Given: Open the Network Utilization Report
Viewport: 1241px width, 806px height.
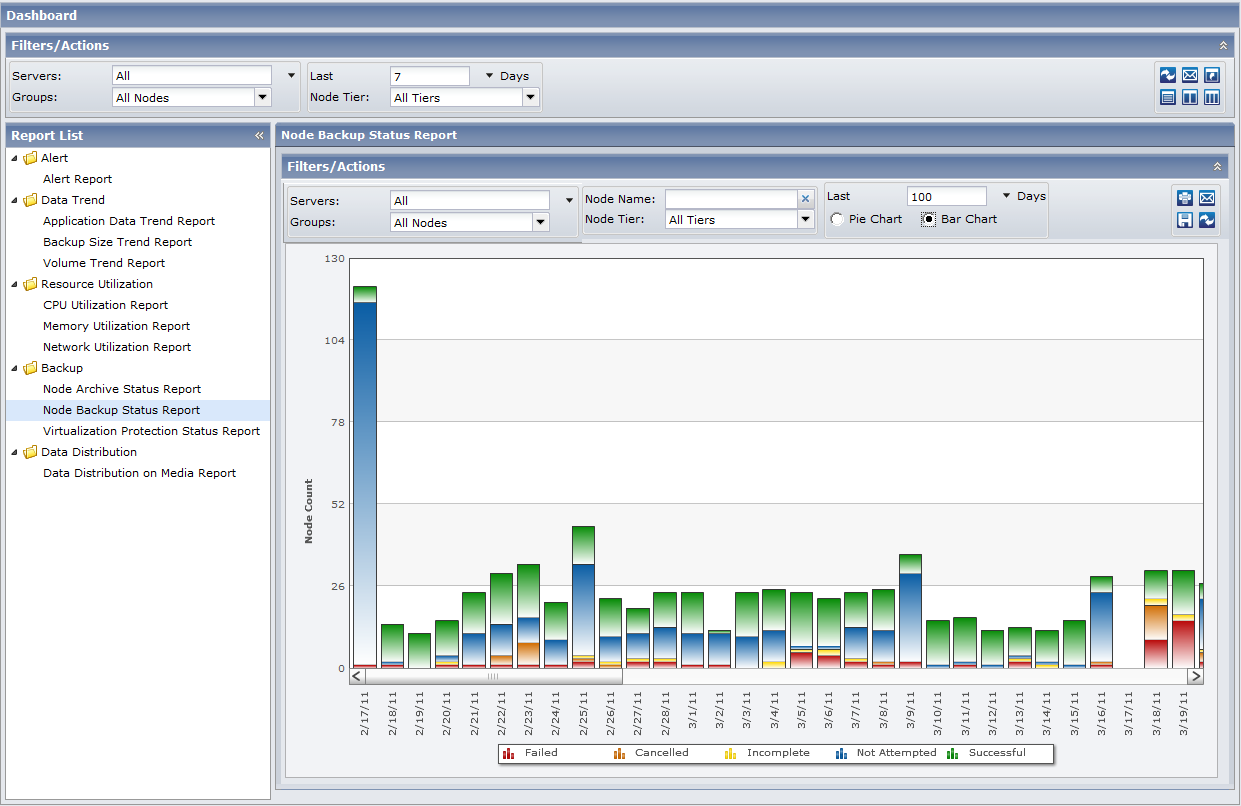Looking at the screenshot, I should pyautogui.click(x=117, y=347).
